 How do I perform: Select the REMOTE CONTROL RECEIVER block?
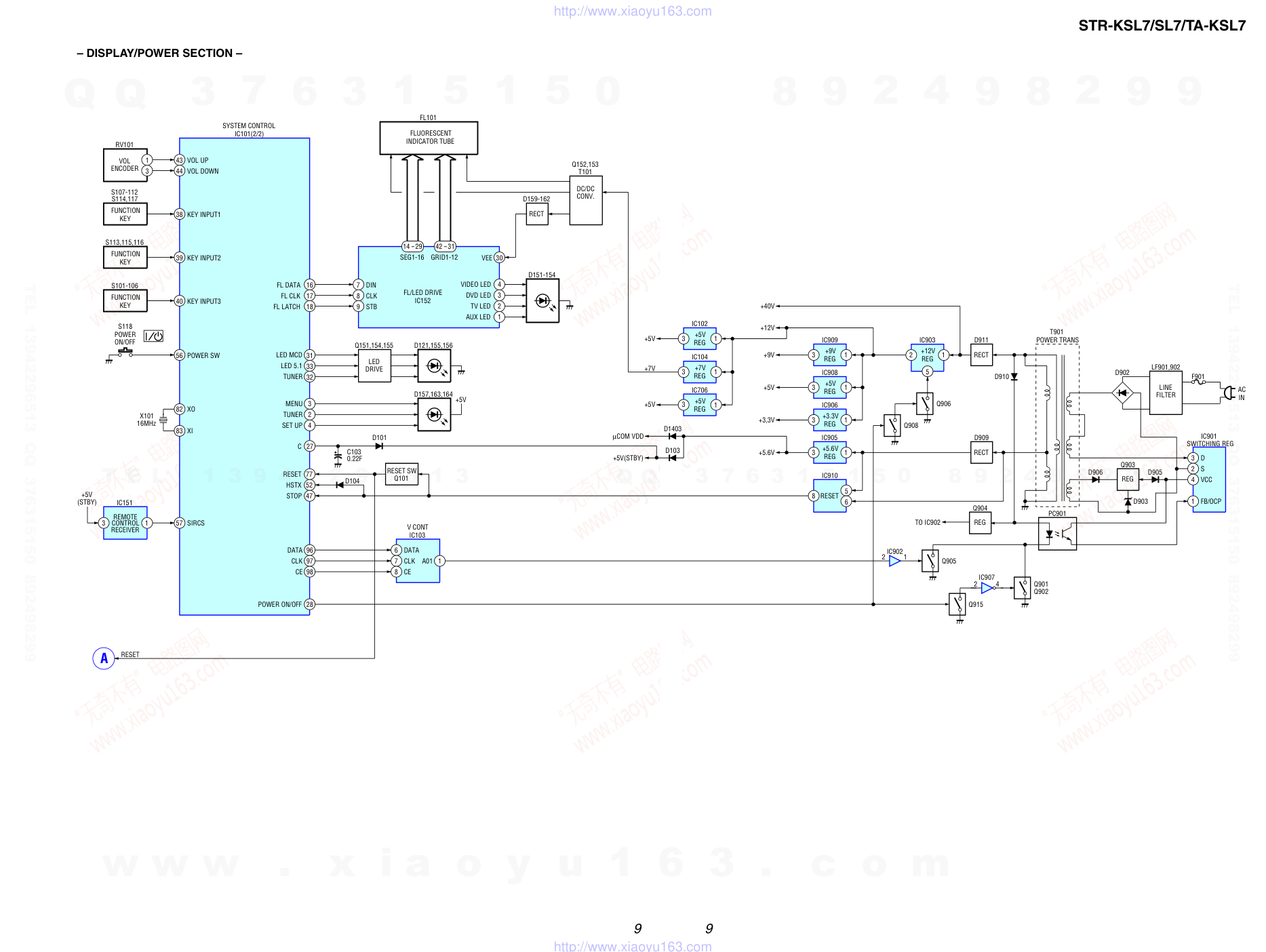(x=125, y=523)
